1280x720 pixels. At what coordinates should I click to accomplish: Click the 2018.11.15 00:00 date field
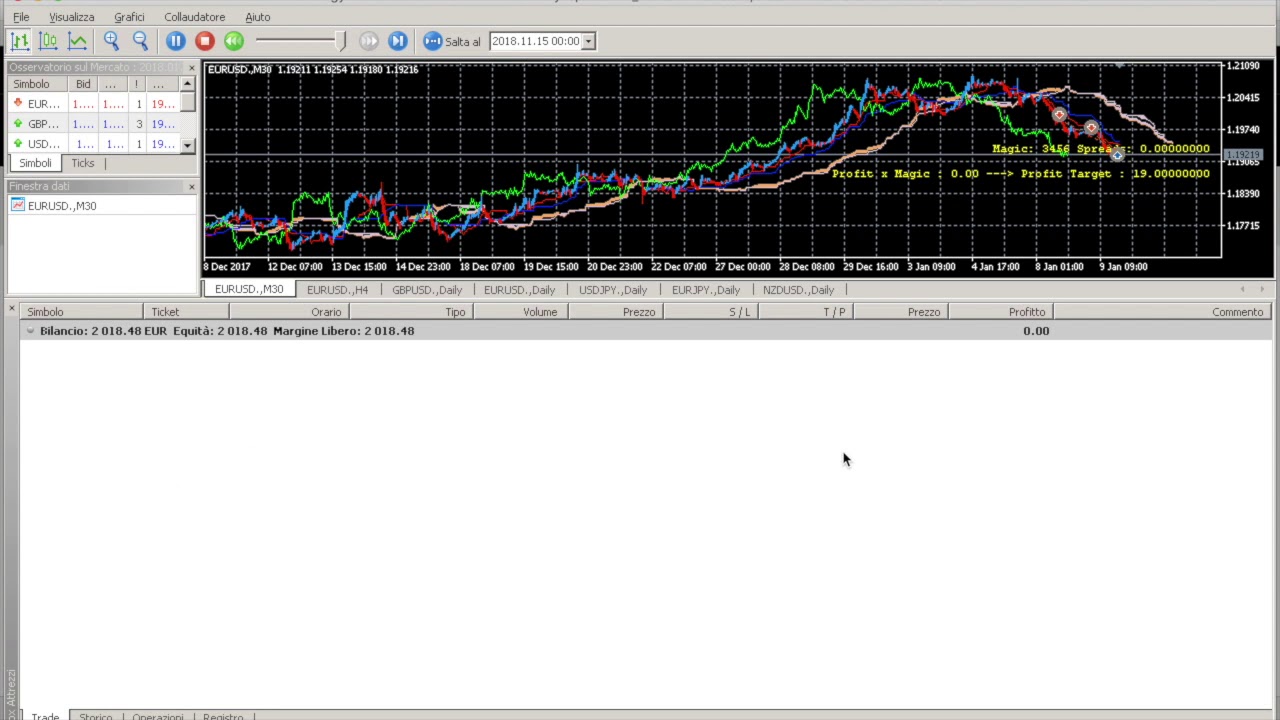pyautogui.click(x=536, y=41)
